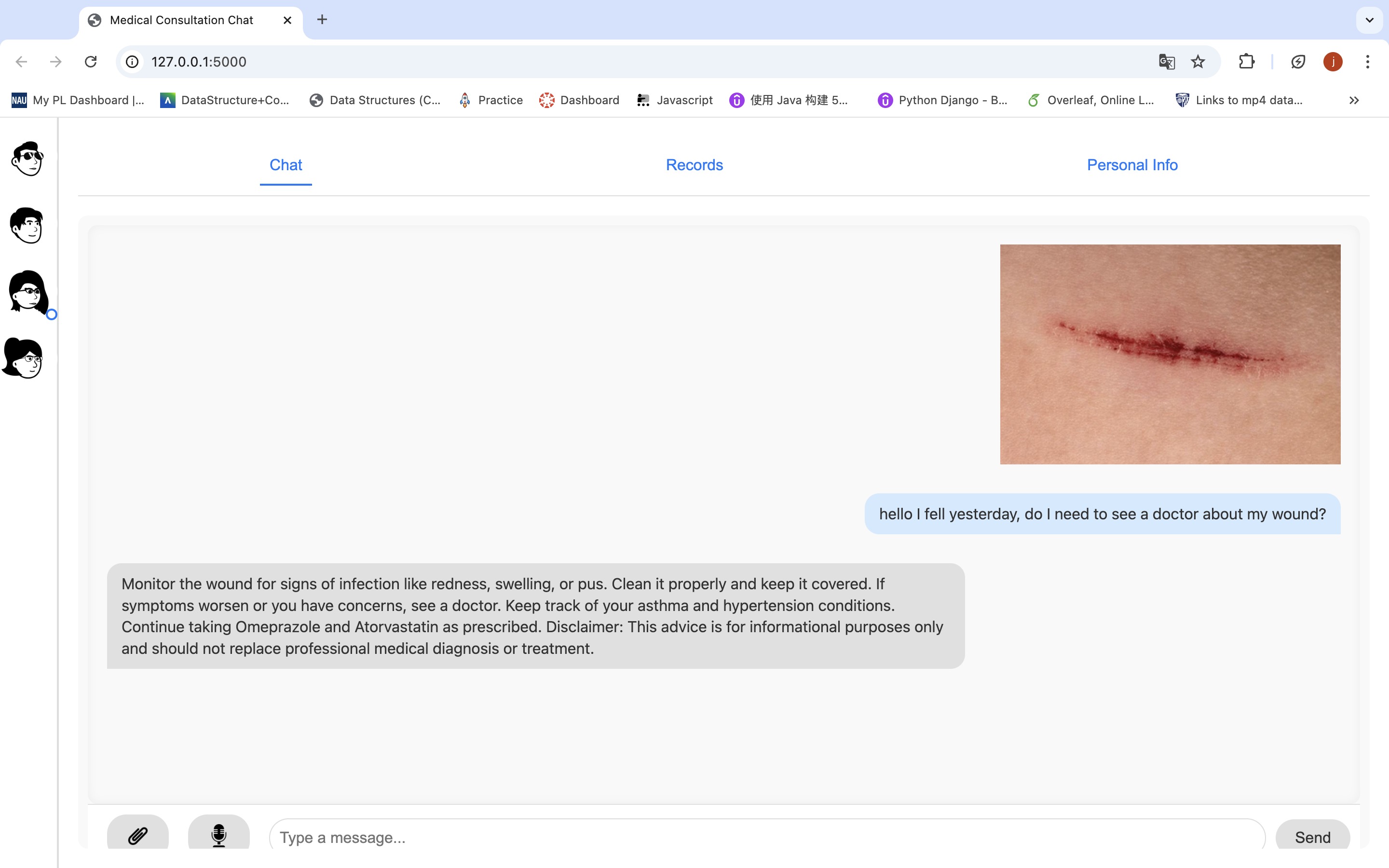Select the sunglasses avatar in sidebar
Image resolution: width=1389 pixels, height=868 pixels.
27,159
